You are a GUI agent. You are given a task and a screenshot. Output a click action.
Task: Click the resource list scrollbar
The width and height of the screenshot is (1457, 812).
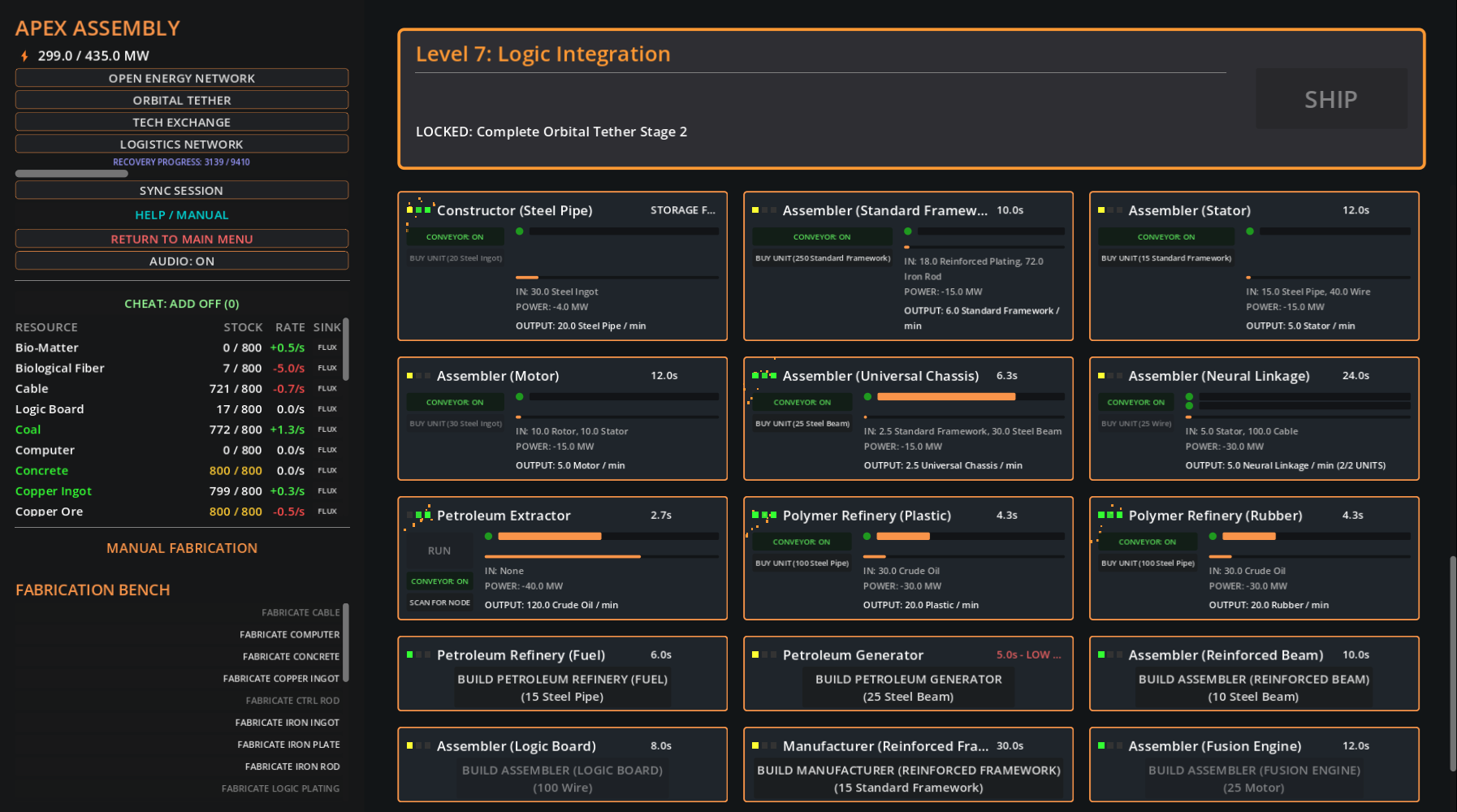[346, 349]
